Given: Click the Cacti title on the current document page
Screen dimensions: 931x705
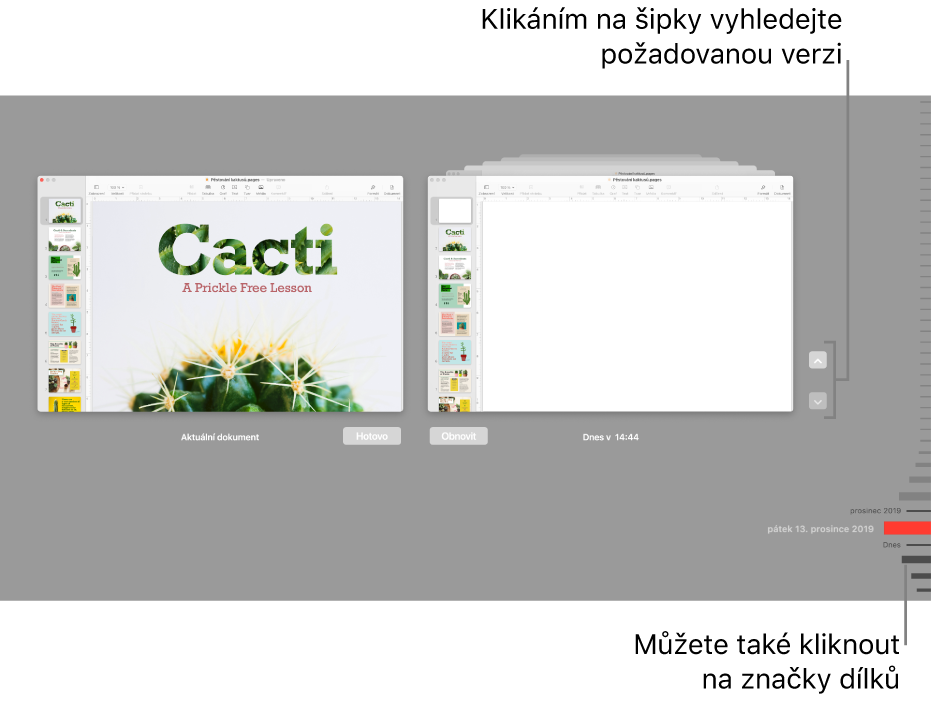Looking at the screenshot, I should pyautogui.click(x=248, y=249).
